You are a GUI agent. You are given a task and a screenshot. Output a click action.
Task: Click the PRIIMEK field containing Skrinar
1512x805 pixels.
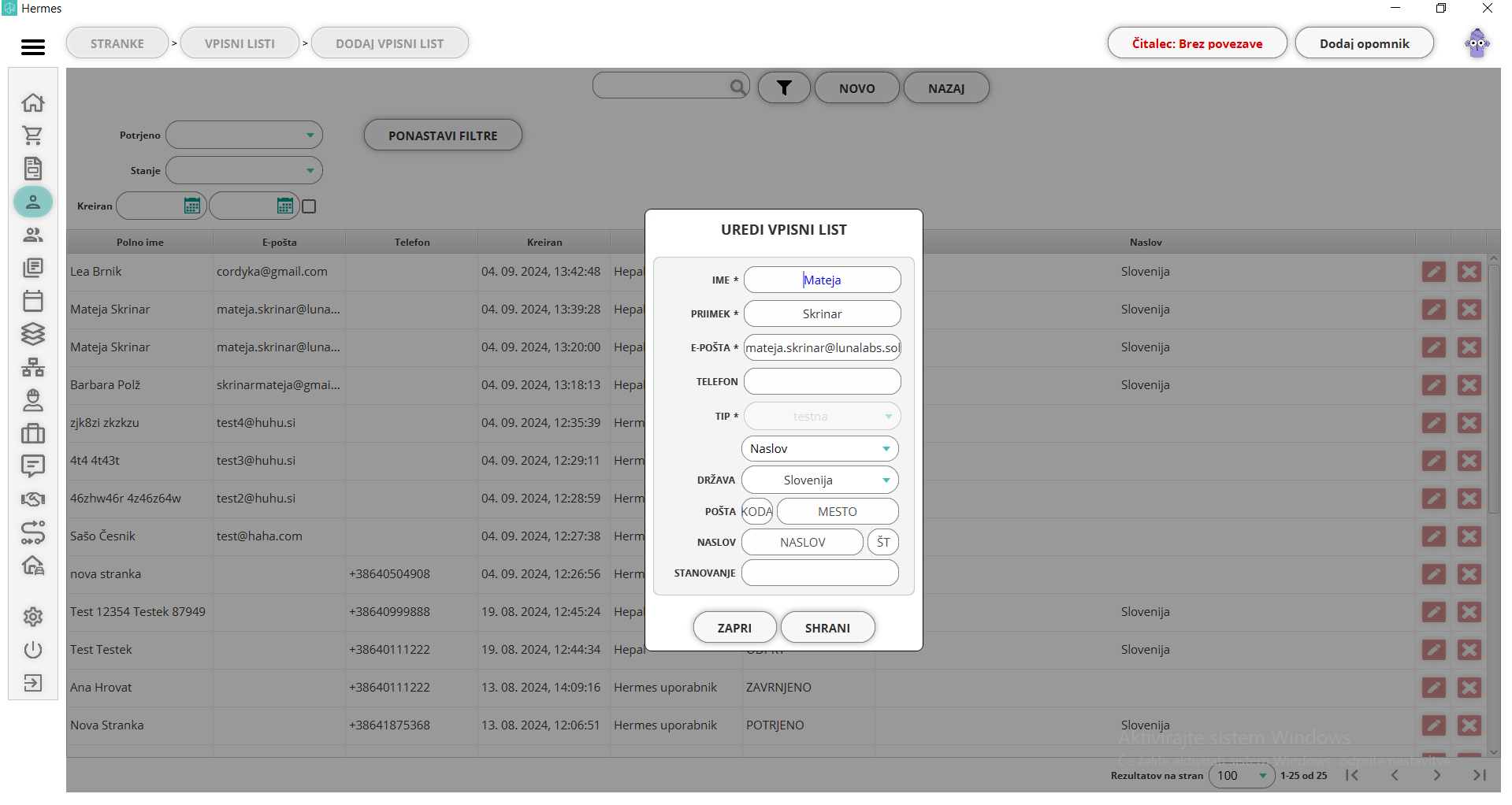(x=822, y=313)
